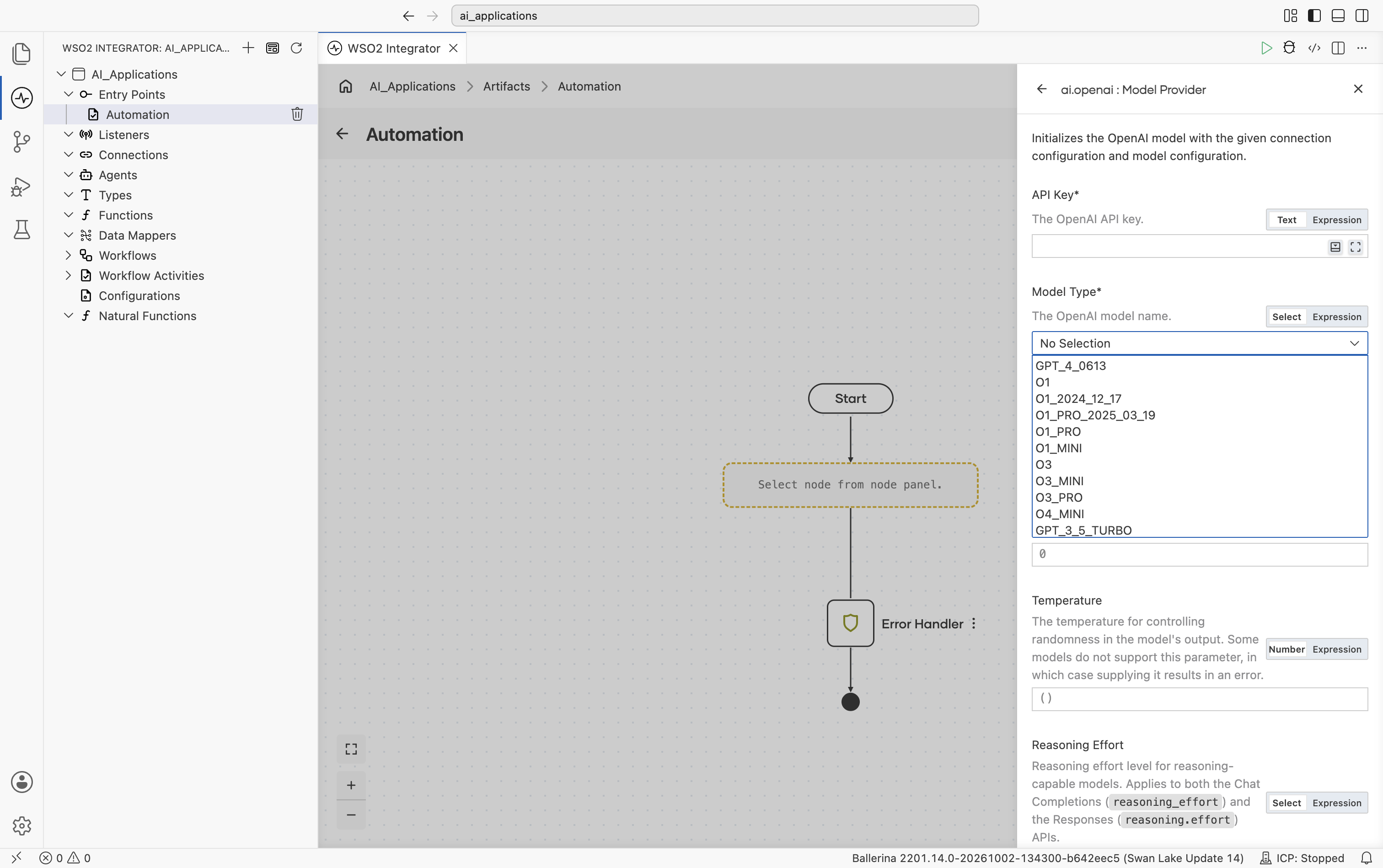Open the Source Control view

pos(22,142)
